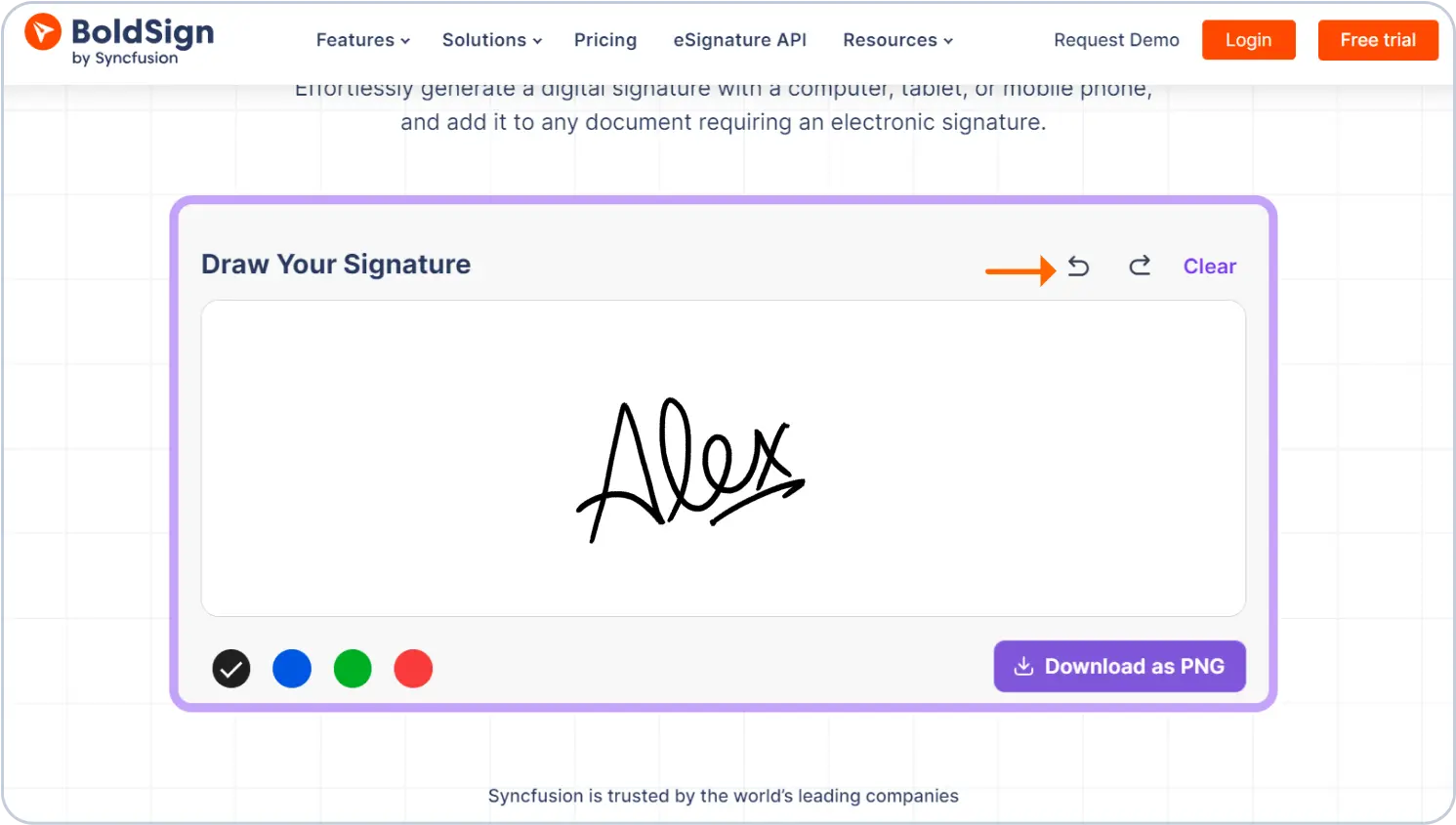Expand the Features dropdown menu
Viewport: 1456px width, 825px height.
click(x=362, y=40)
